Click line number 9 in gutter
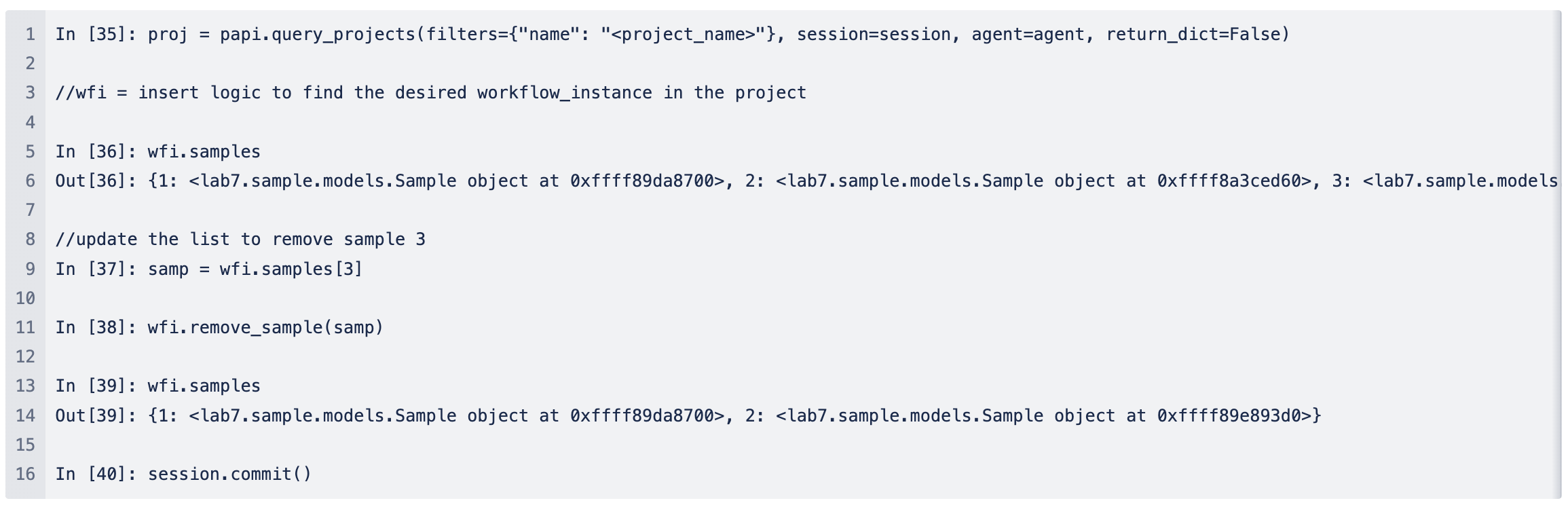 pyautogui.click(x=31, y=269)
